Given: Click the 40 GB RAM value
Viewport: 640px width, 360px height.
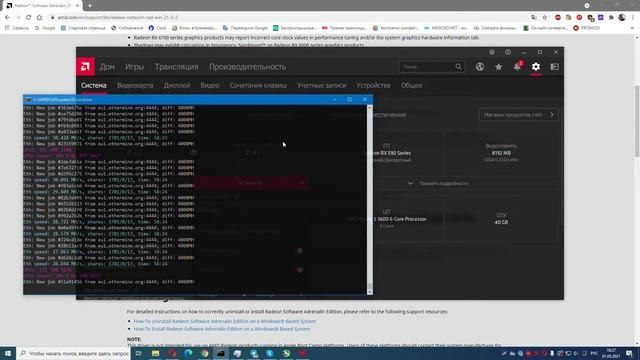Looking at the screenshot, I should [501, 222].
